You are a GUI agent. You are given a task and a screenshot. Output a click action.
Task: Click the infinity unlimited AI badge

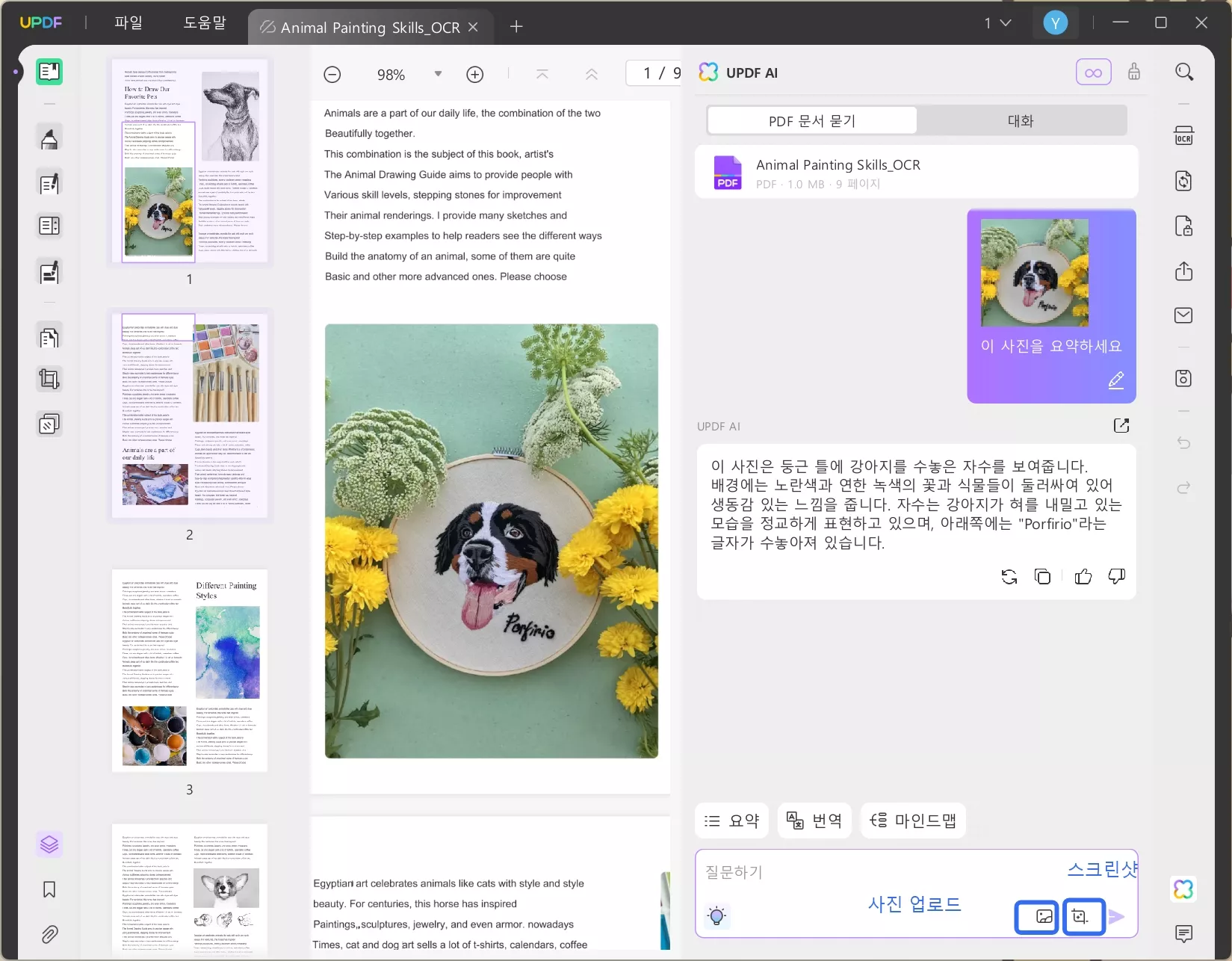click(1094, 72)
